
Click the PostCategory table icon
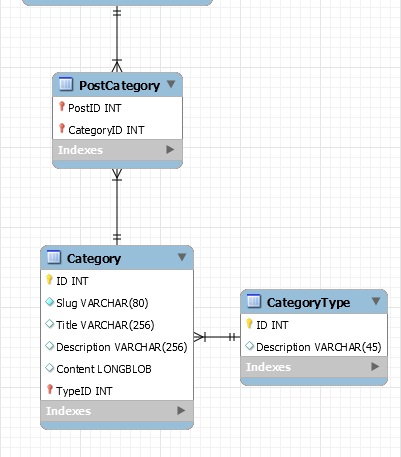click(x=66, y=84)
